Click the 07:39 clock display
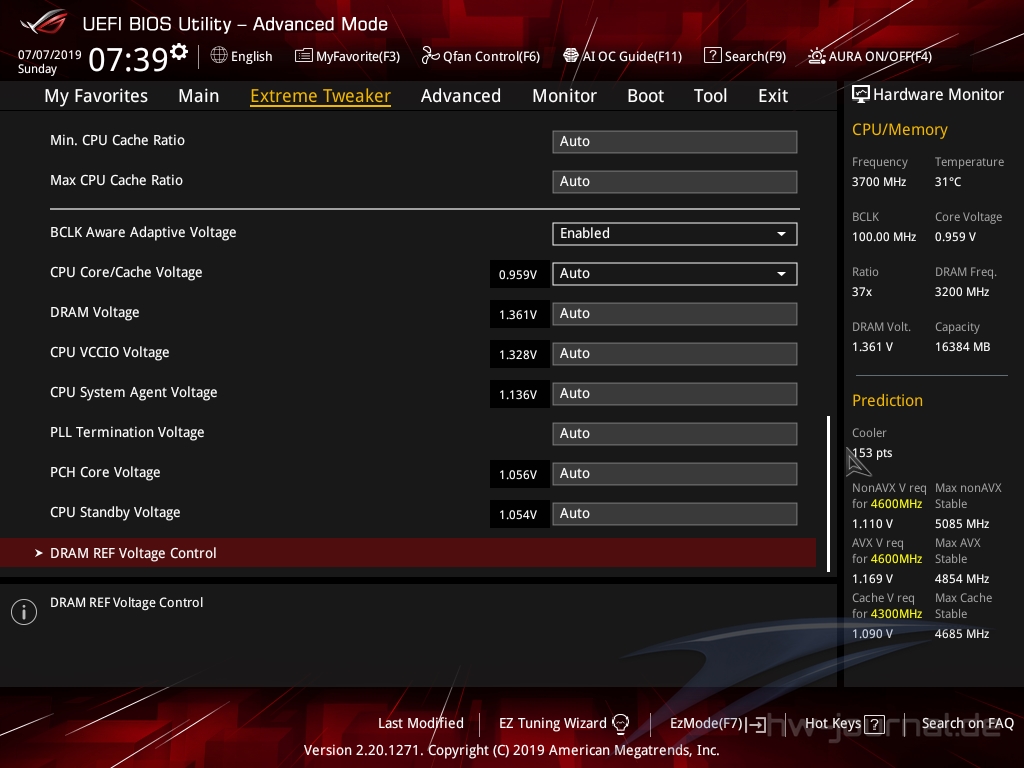 click(129, 59)
